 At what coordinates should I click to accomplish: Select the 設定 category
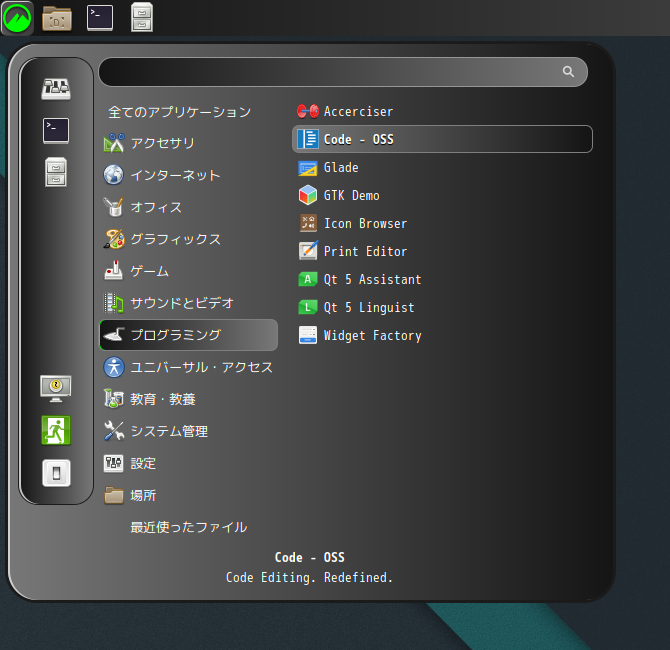188,463
